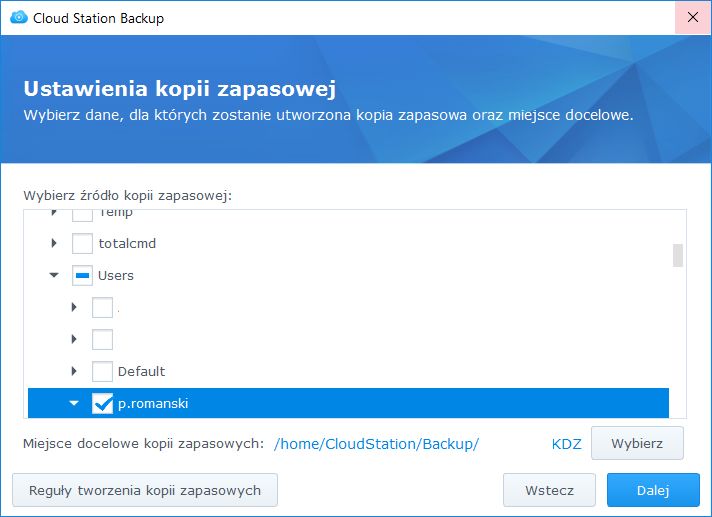This screenshot has height=517, width=712.
Task: Click the Cloud Station Backup cloud icon
Action: coord(19,18)
